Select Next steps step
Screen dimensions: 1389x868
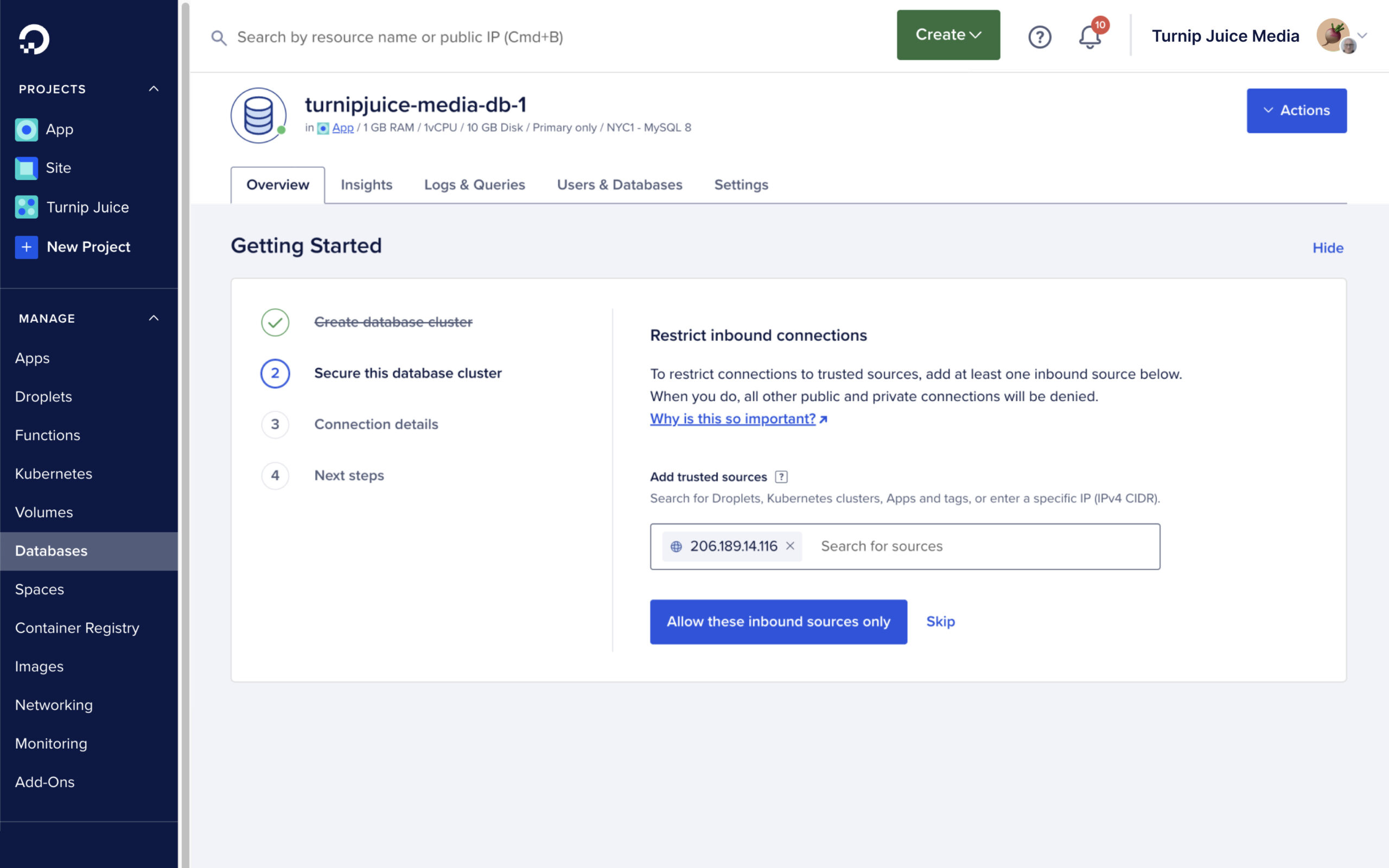click(349, 475)
